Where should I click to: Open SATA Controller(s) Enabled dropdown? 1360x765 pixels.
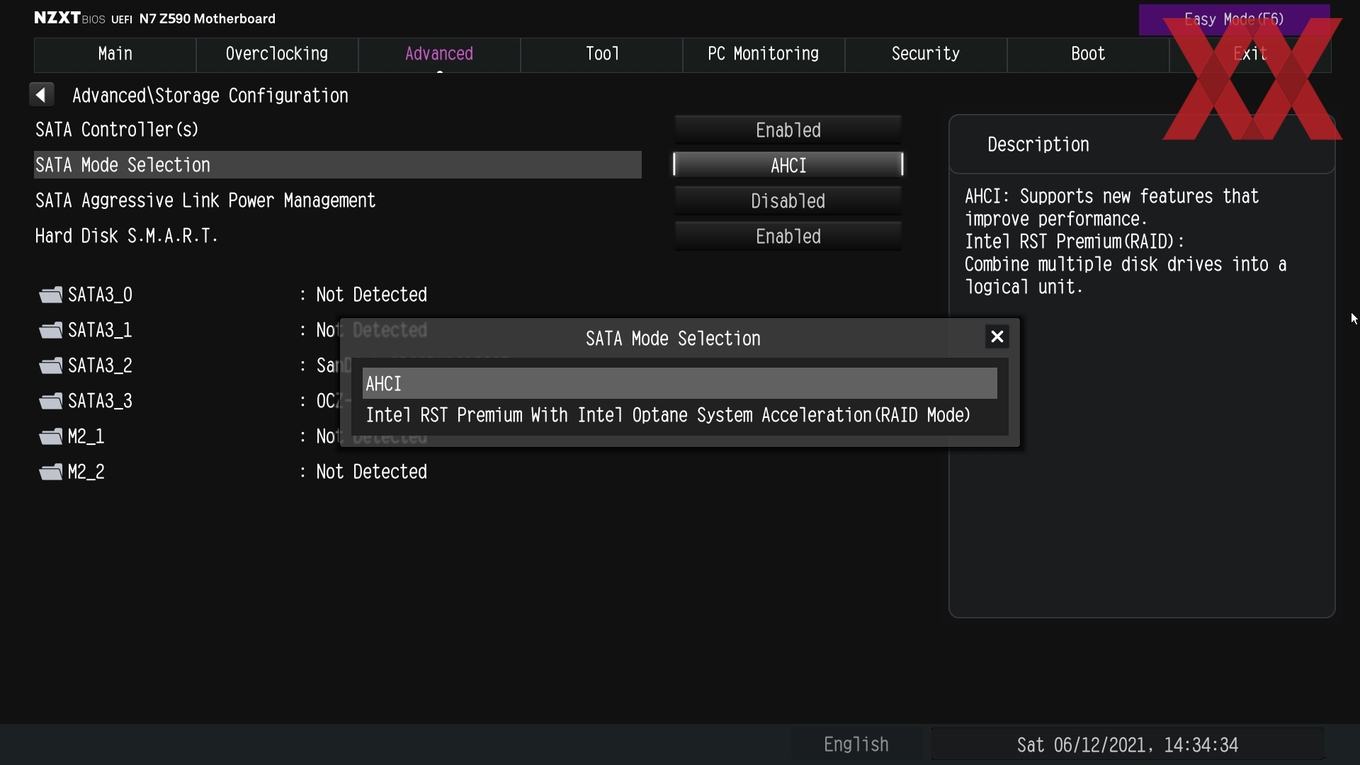[x=788, y=130]
